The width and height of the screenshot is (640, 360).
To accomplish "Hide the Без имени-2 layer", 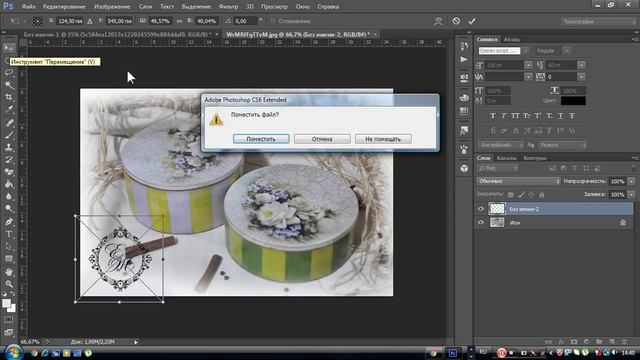I will [x=481, y=209].
